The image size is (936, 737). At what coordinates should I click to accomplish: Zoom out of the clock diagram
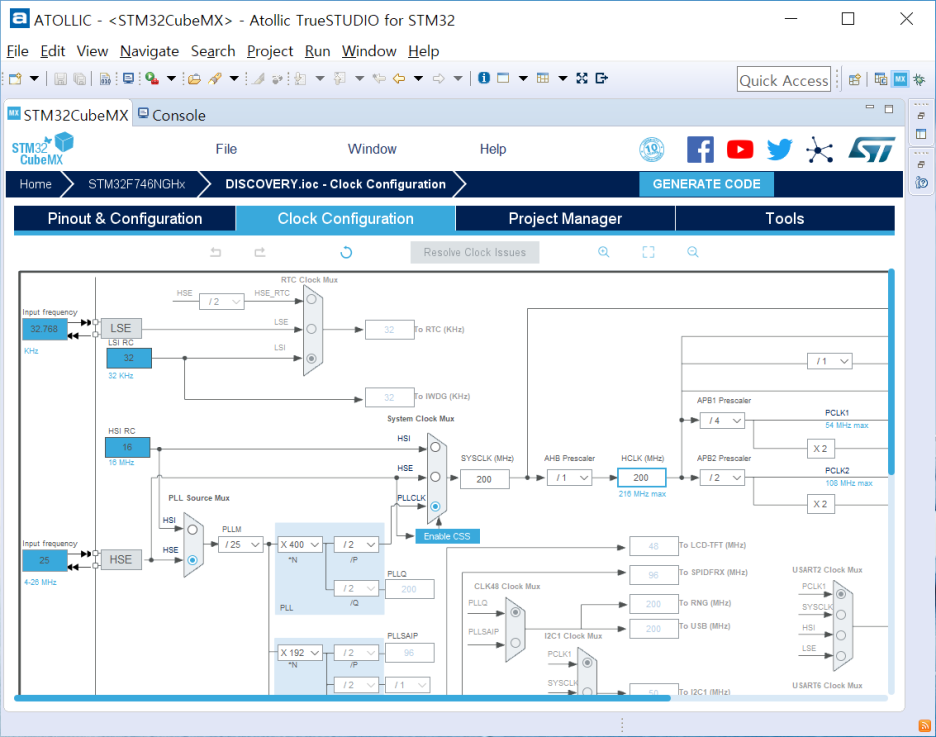point(692,252)
